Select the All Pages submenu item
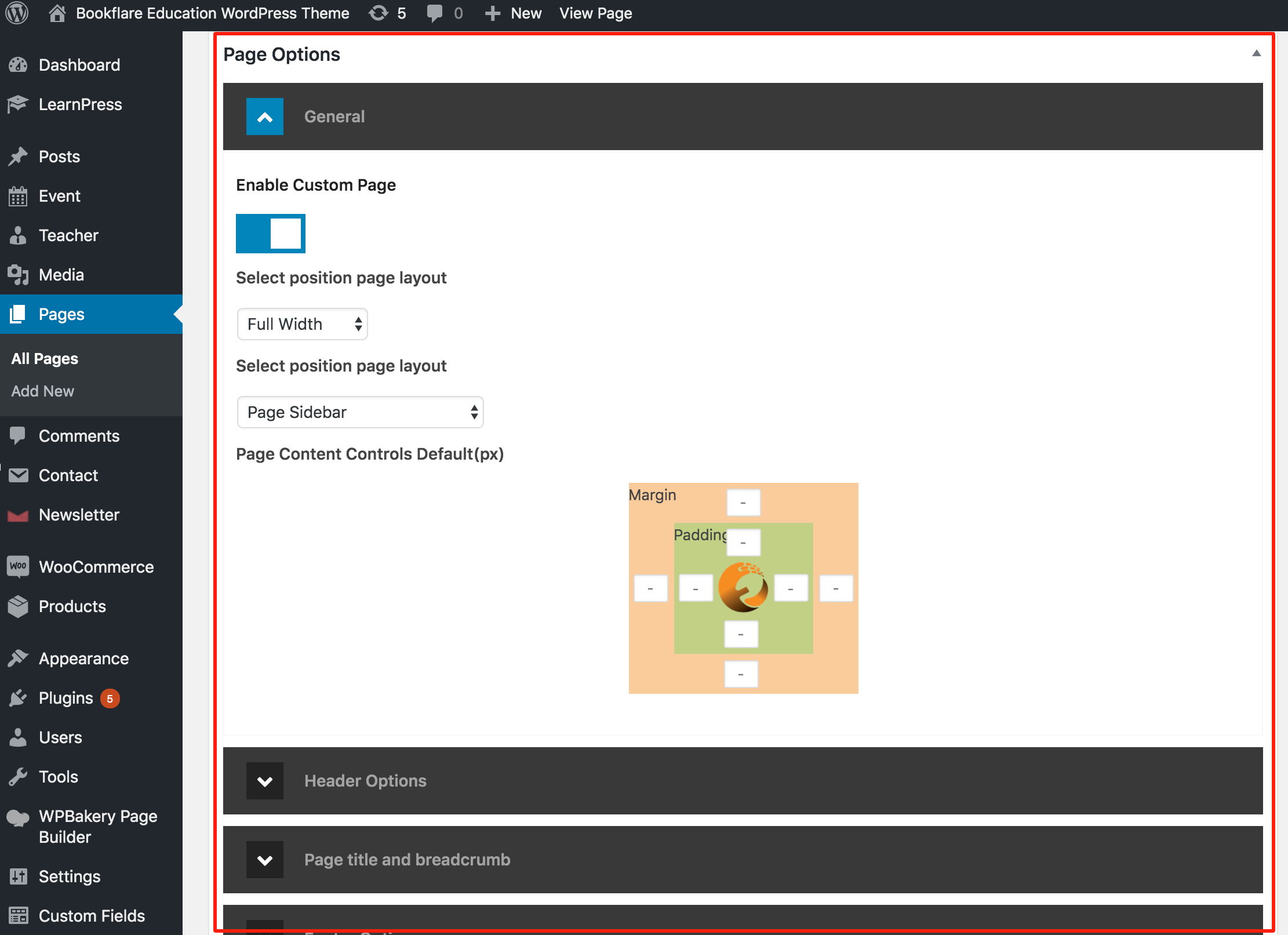This screenshot has width=1288, height=935. tap(45, 359)
